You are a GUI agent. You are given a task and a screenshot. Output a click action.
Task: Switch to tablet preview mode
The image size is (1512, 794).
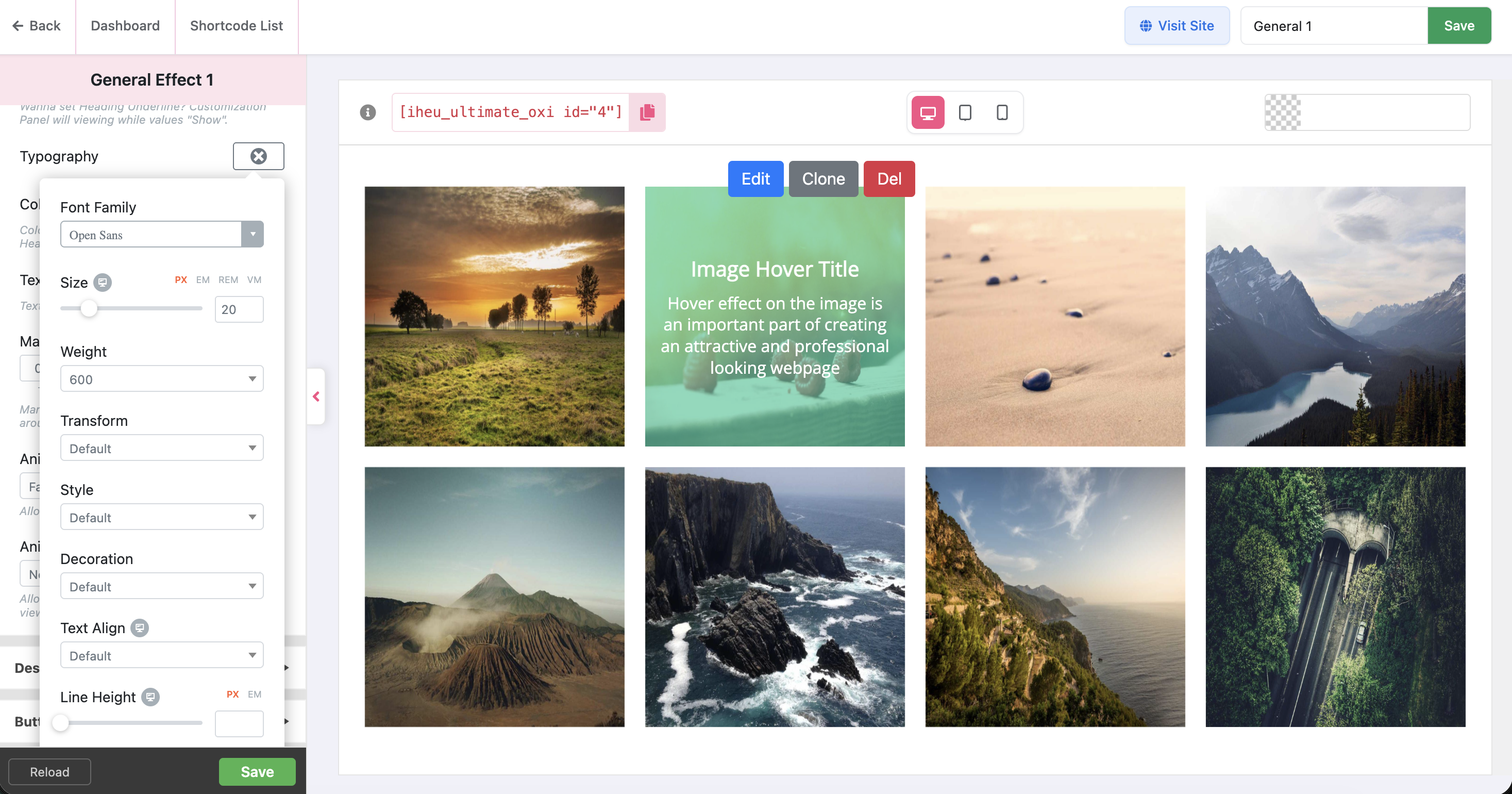click(965, 112)
